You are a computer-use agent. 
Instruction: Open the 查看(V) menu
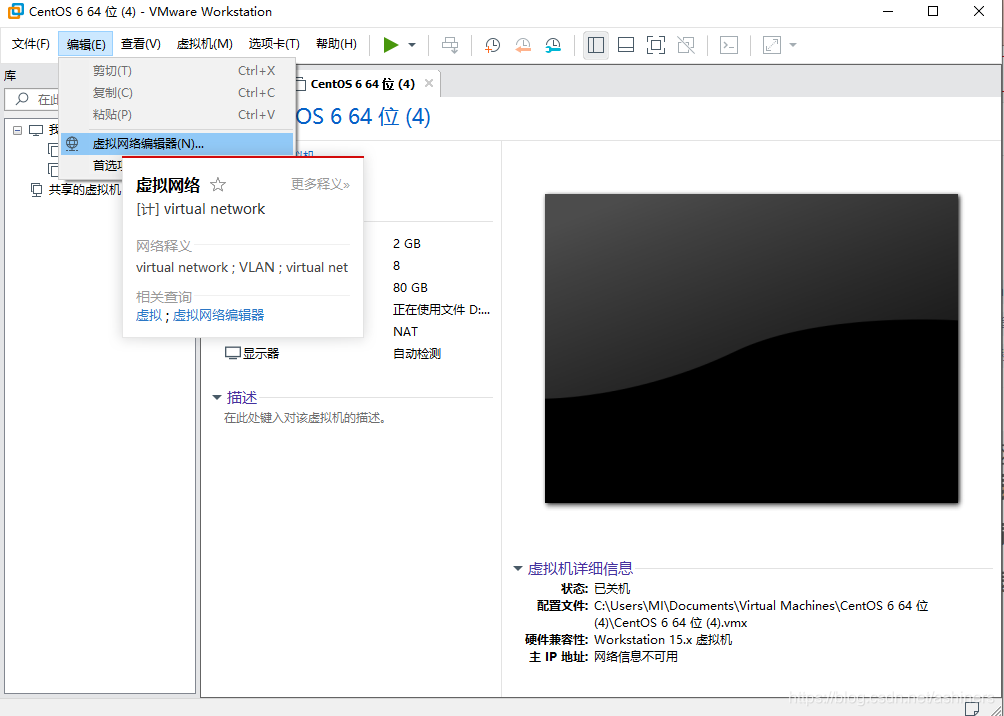point(141,44)
